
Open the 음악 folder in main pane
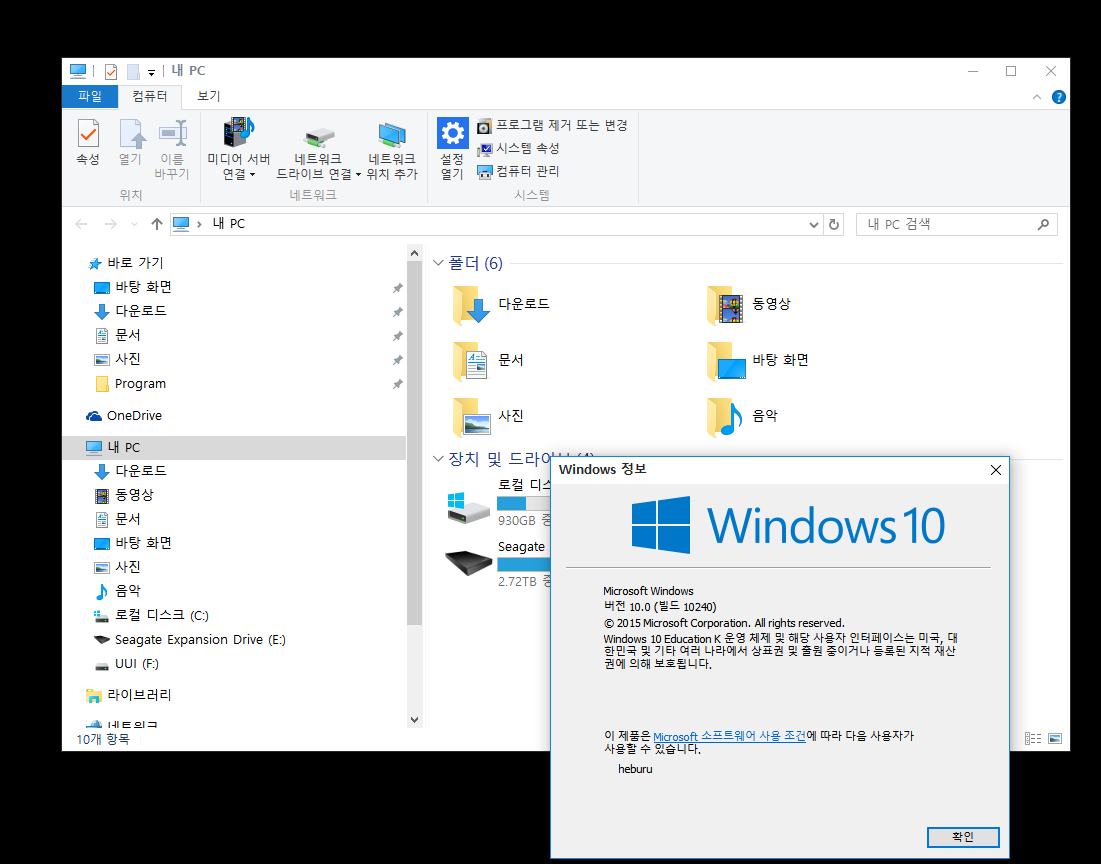(x=742, y=417)
